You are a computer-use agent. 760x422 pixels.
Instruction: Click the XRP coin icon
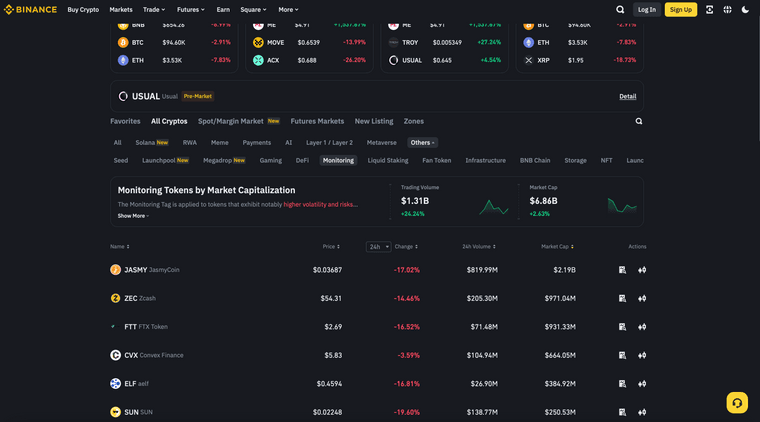pos(529,60)
